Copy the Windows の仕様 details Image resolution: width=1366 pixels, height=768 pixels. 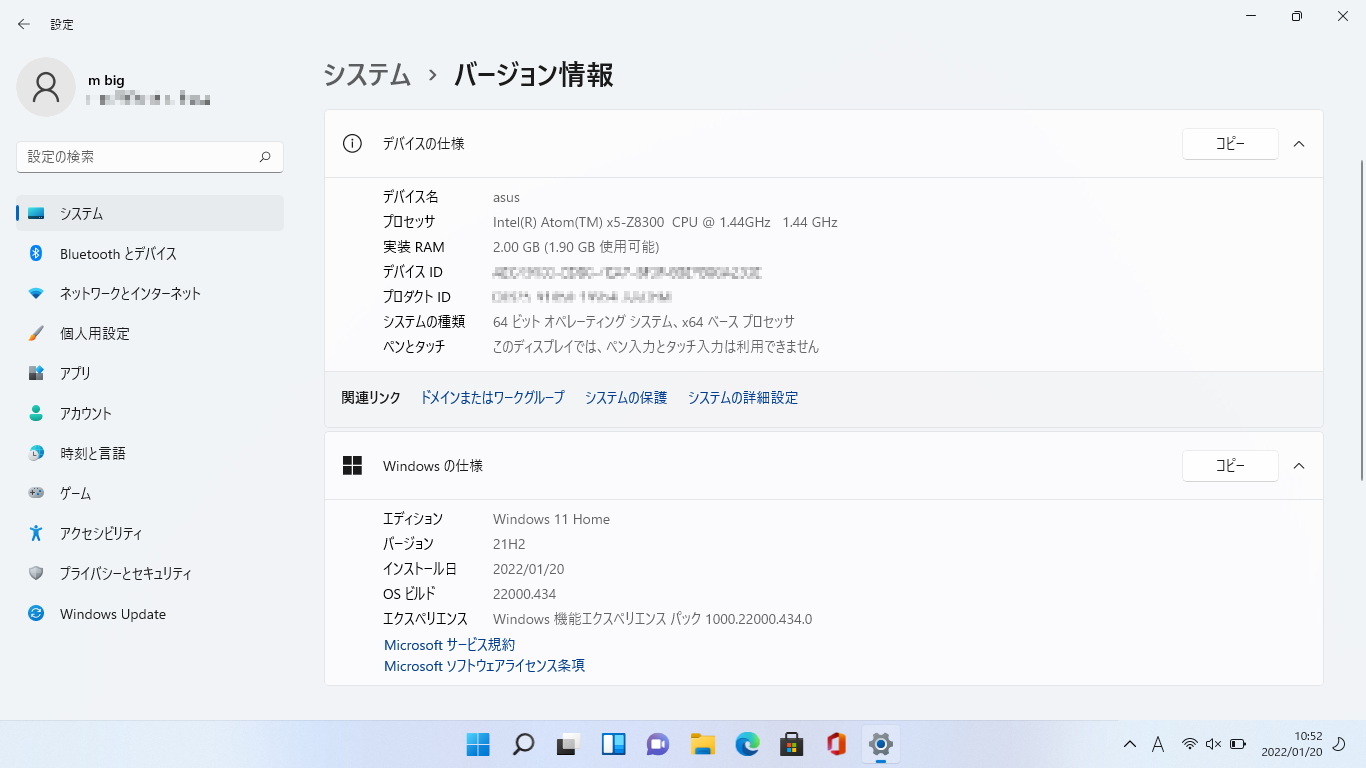coord(1230,466)
